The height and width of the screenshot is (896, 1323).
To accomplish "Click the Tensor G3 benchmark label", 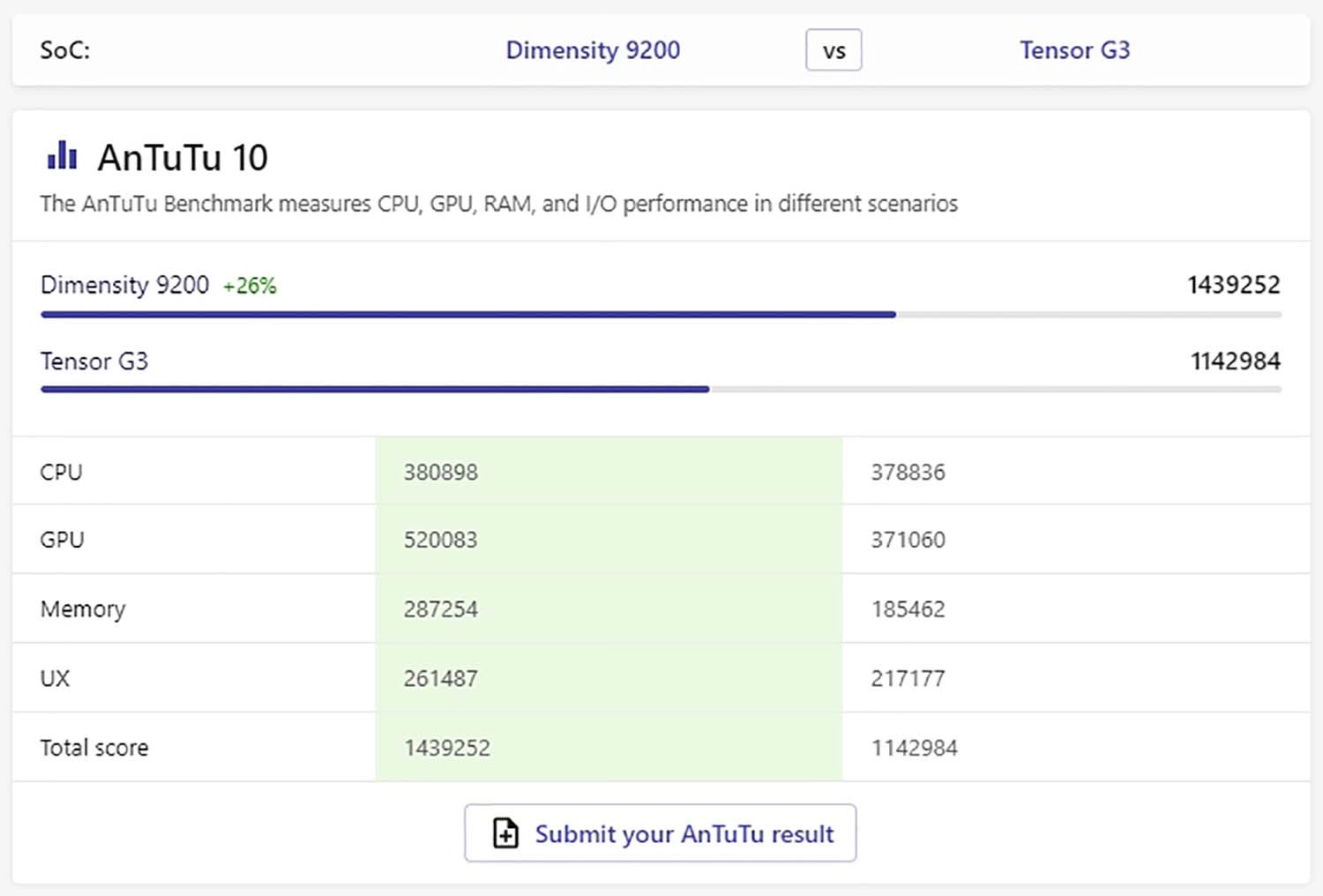I will 94,362.
